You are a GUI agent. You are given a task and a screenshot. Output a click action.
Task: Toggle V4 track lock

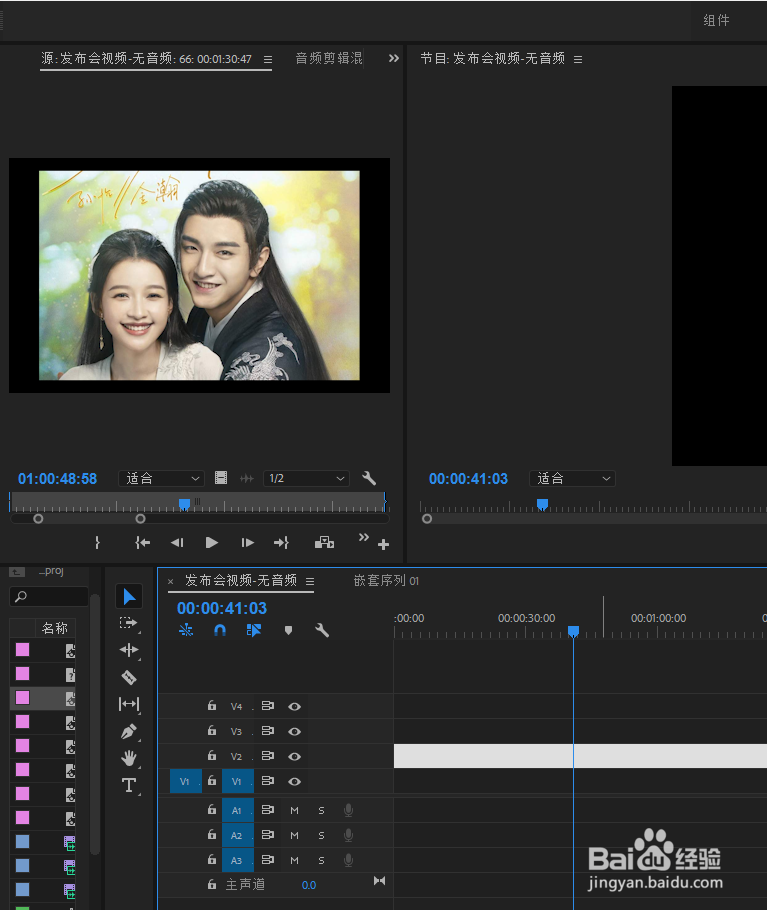[212, 706]
